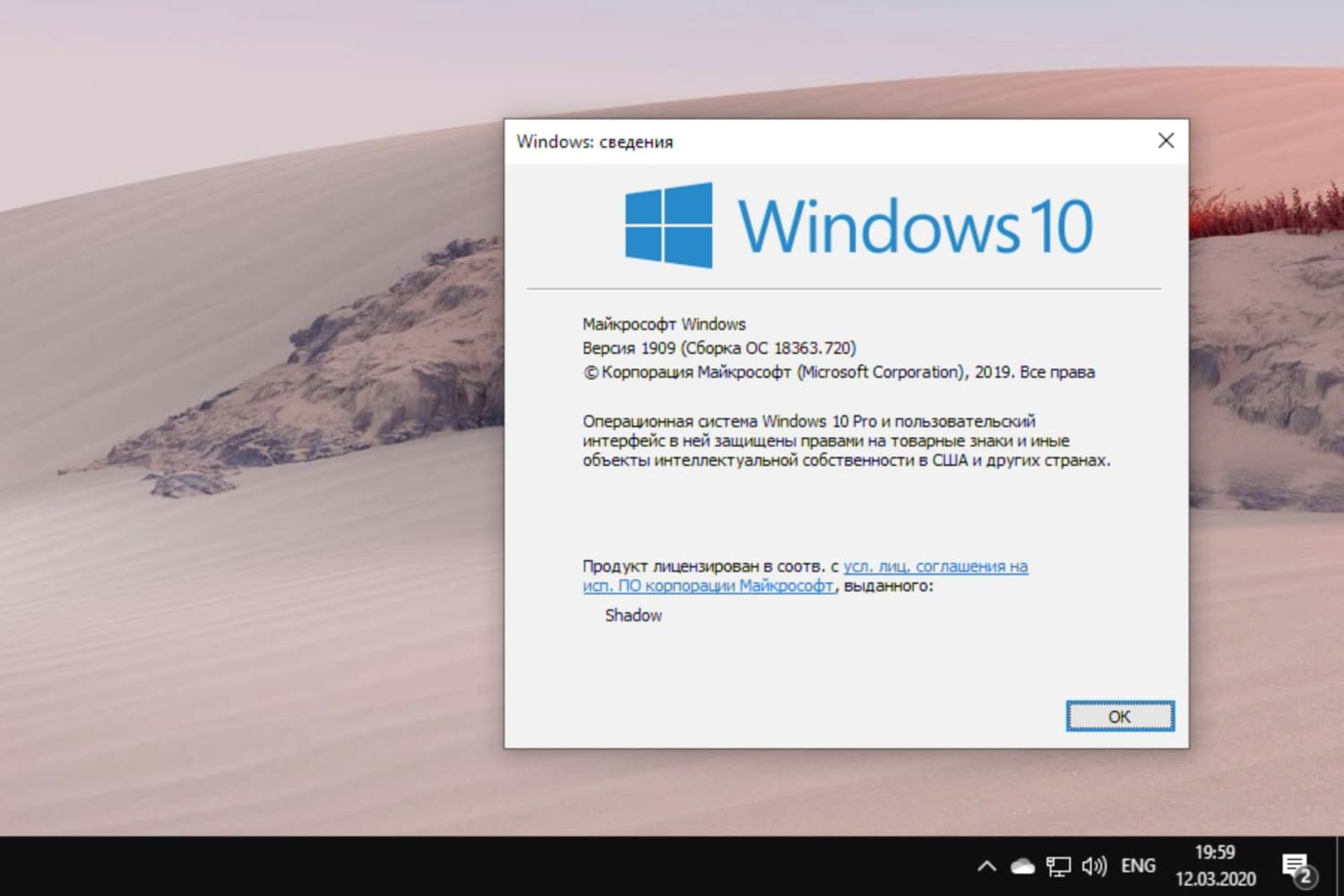Click the network connection icon in taskbar
Viewport: 1344px width, 896px height.
1058,866
